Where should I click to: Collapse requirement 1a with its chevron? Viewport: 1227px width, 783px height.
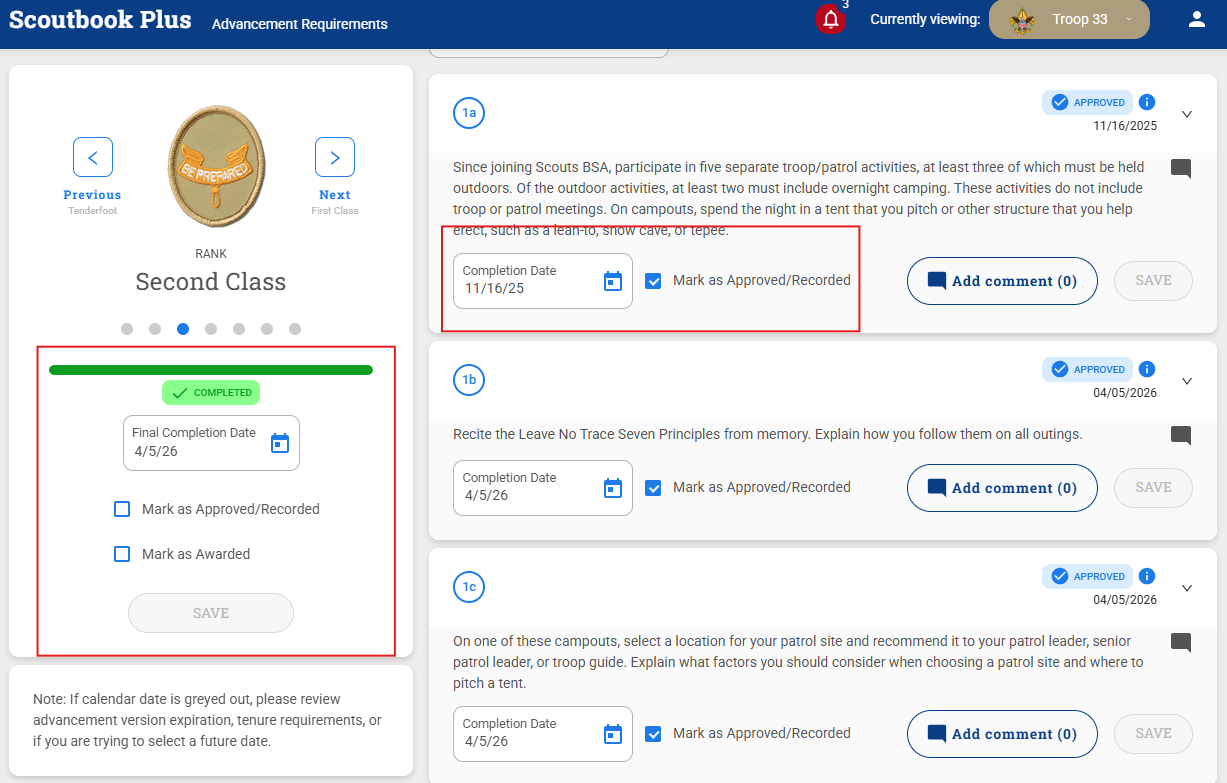tap(1187, 114)
